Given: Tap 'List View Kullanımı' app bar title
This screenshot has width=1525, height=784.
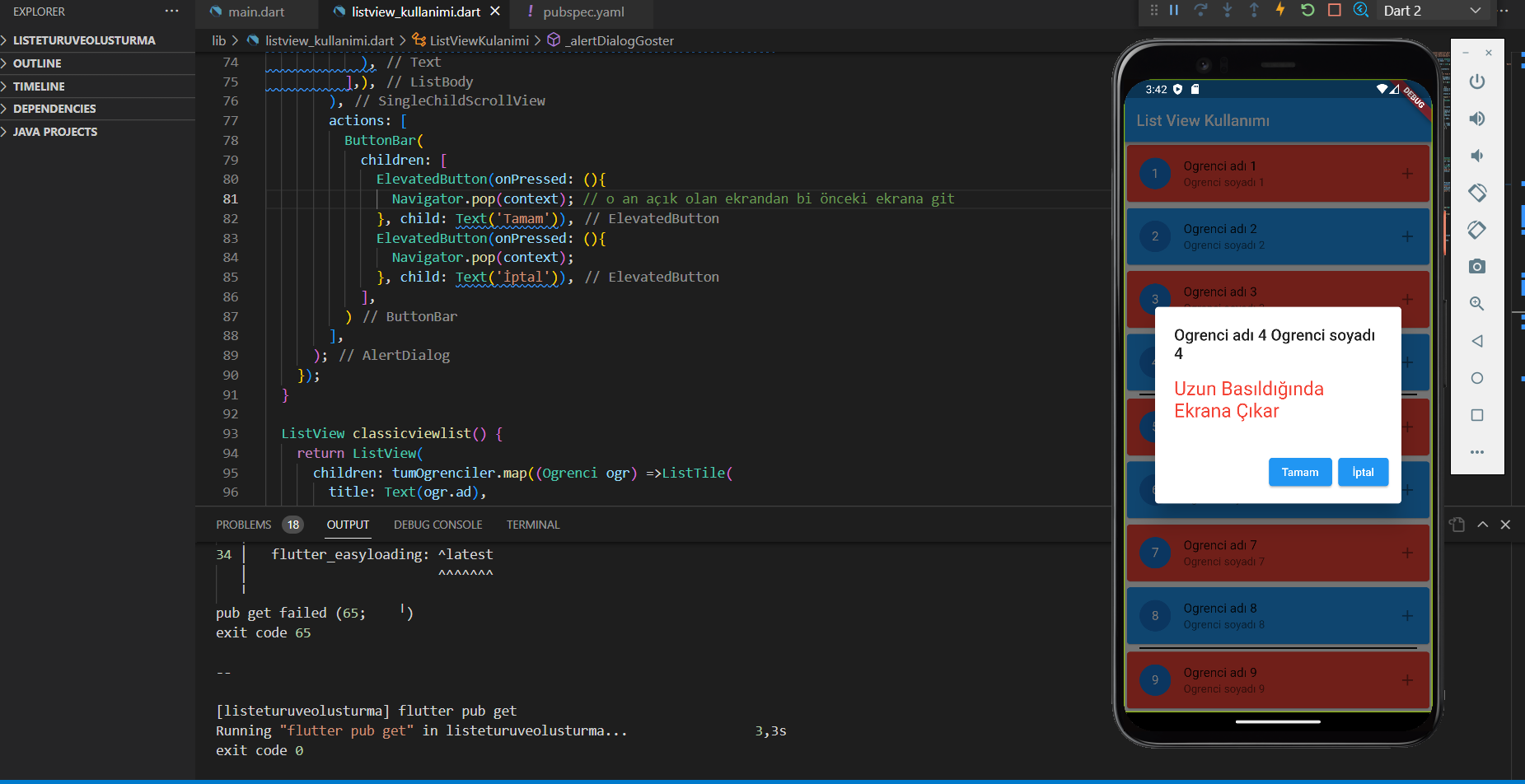Looking at the screenshot, I should point(1203,120).
